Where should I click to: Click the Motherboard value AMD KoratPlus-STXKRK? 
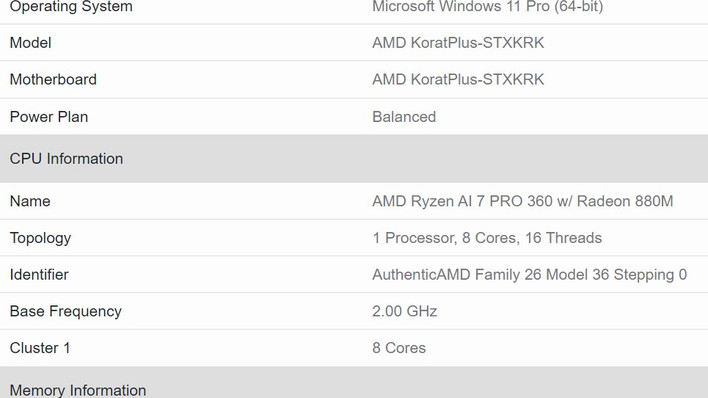(458, 80)
